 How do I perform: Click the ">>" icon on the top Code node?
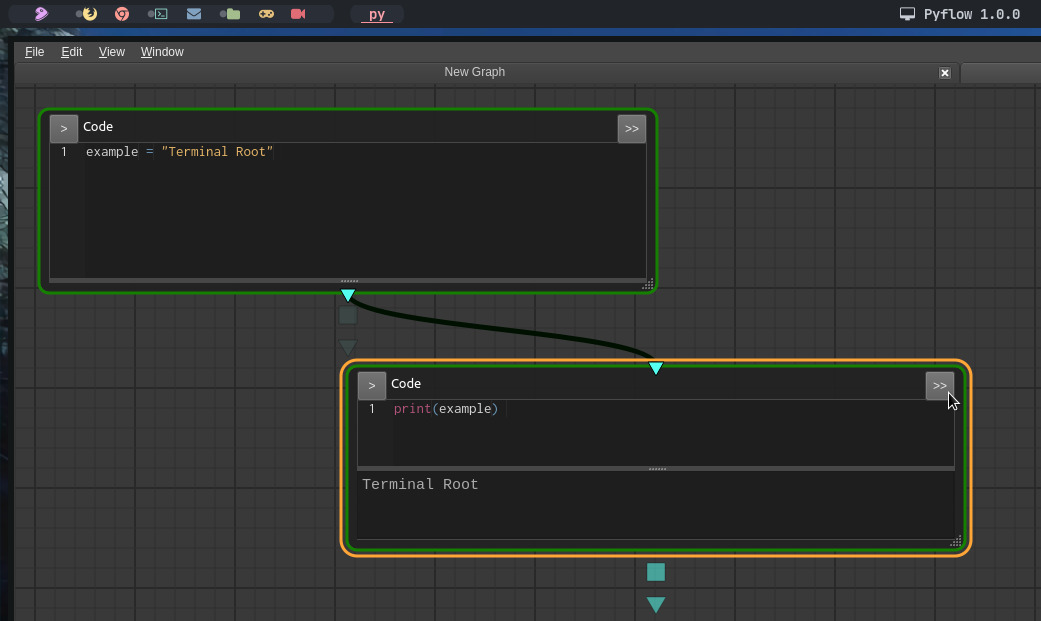tap(631, 128)
